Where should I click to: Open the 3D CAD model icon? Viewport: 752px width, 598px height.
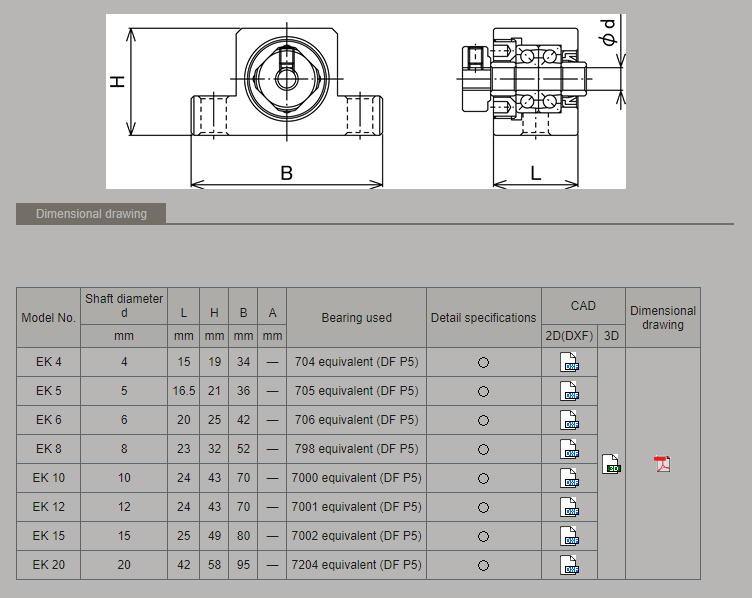612,464
